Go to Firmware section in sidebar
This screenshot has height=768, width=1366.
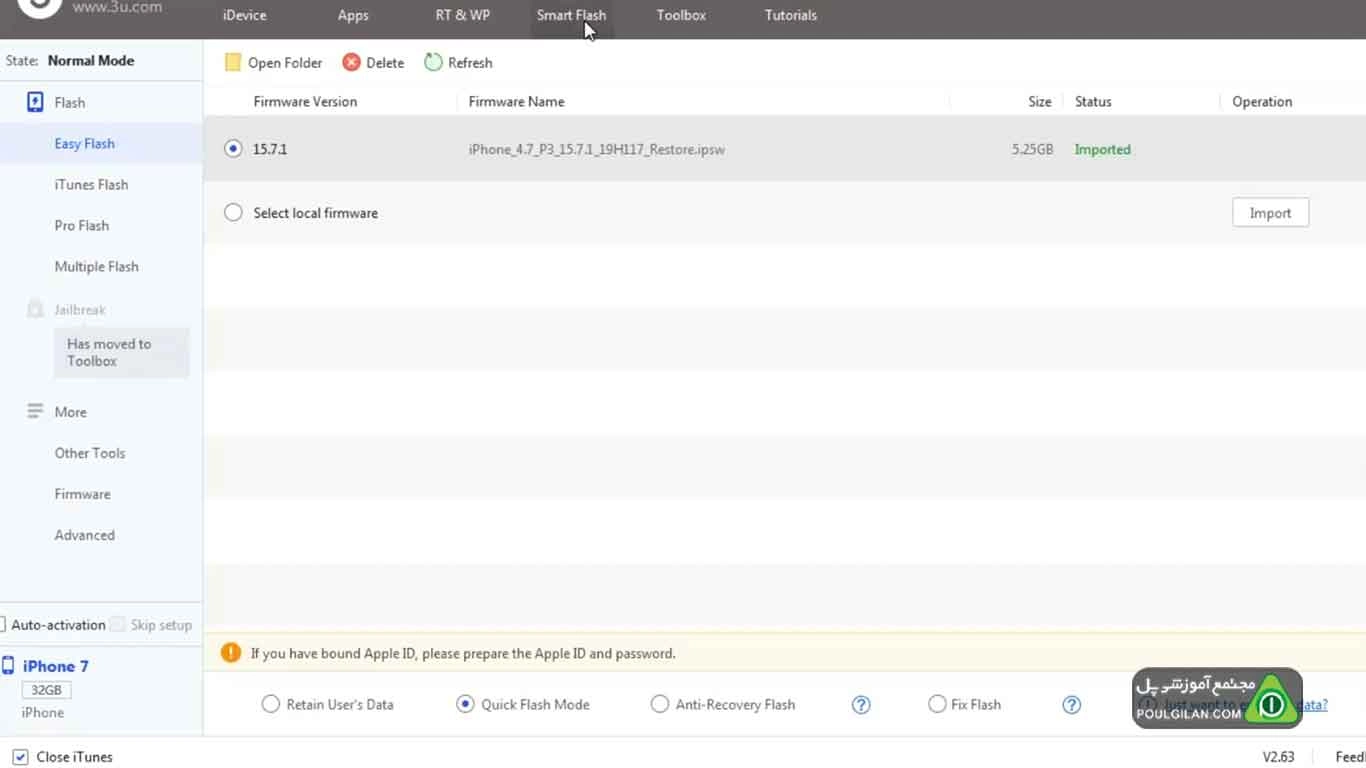pos(83,494)
